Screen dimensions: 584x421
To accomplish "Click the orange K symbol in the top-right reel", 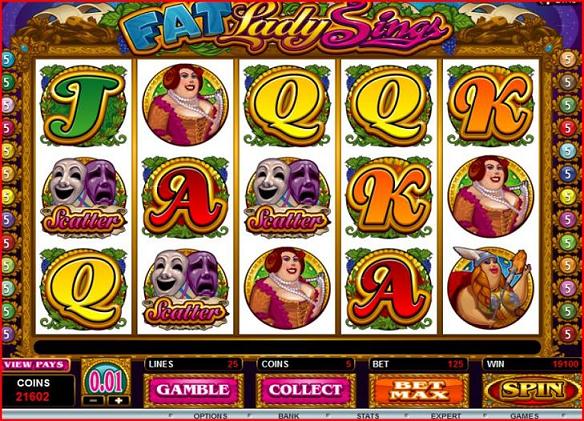I will pos(491,106).
